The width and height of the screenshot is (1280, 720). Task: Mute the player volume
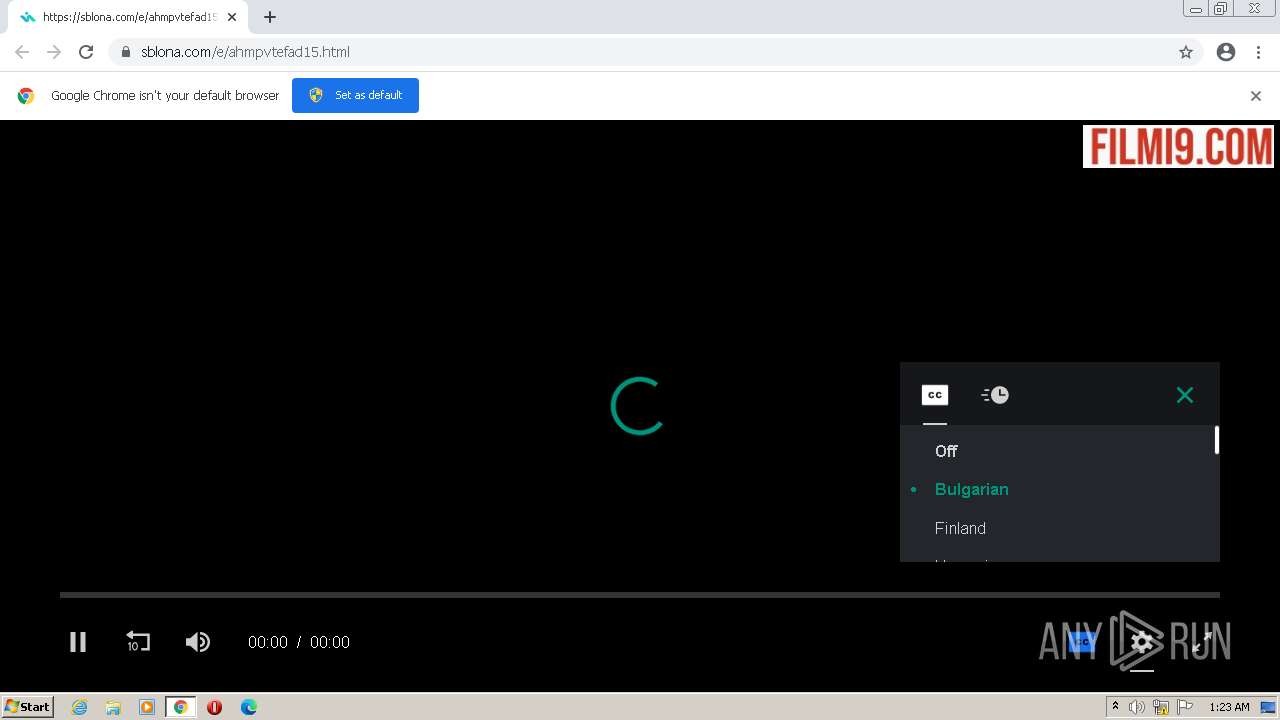[x=198, y=642]
